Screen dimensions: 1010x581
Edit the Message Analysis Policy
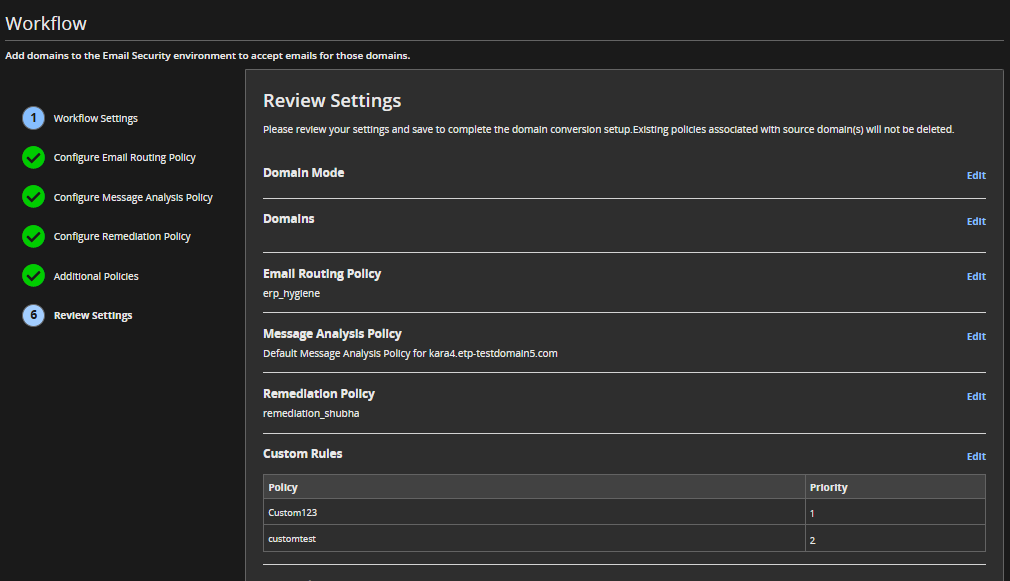[976, 336]
